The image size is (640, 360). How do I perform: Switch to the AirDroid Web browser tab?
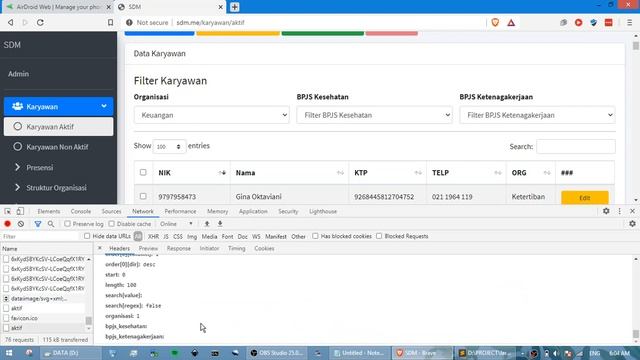click(x=58, y=7)
